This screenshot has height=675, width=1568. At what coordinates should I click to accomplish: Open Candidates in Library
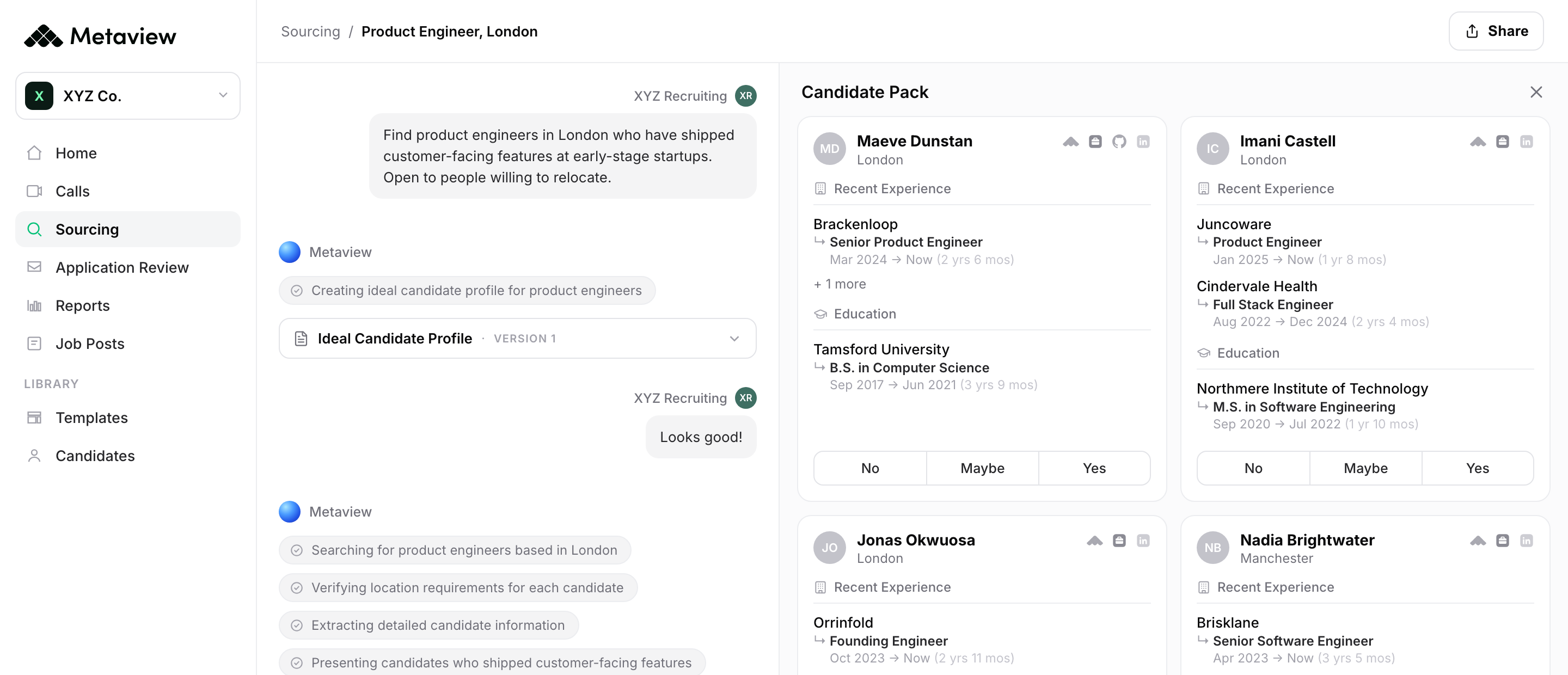click(128, 456)
